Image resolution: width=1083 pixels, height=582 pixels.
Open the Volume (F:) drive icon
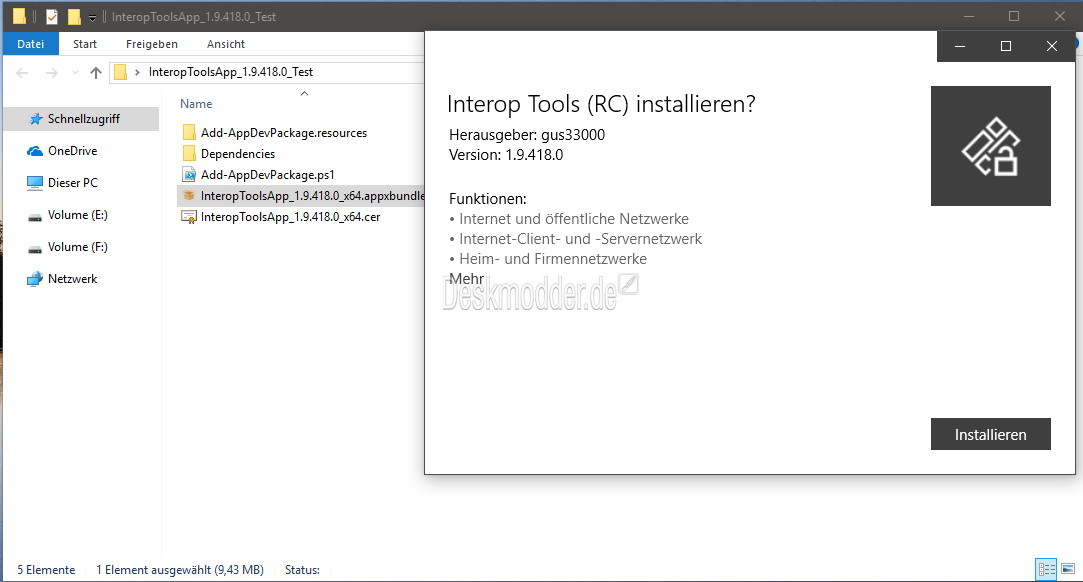tap(35, 249)
